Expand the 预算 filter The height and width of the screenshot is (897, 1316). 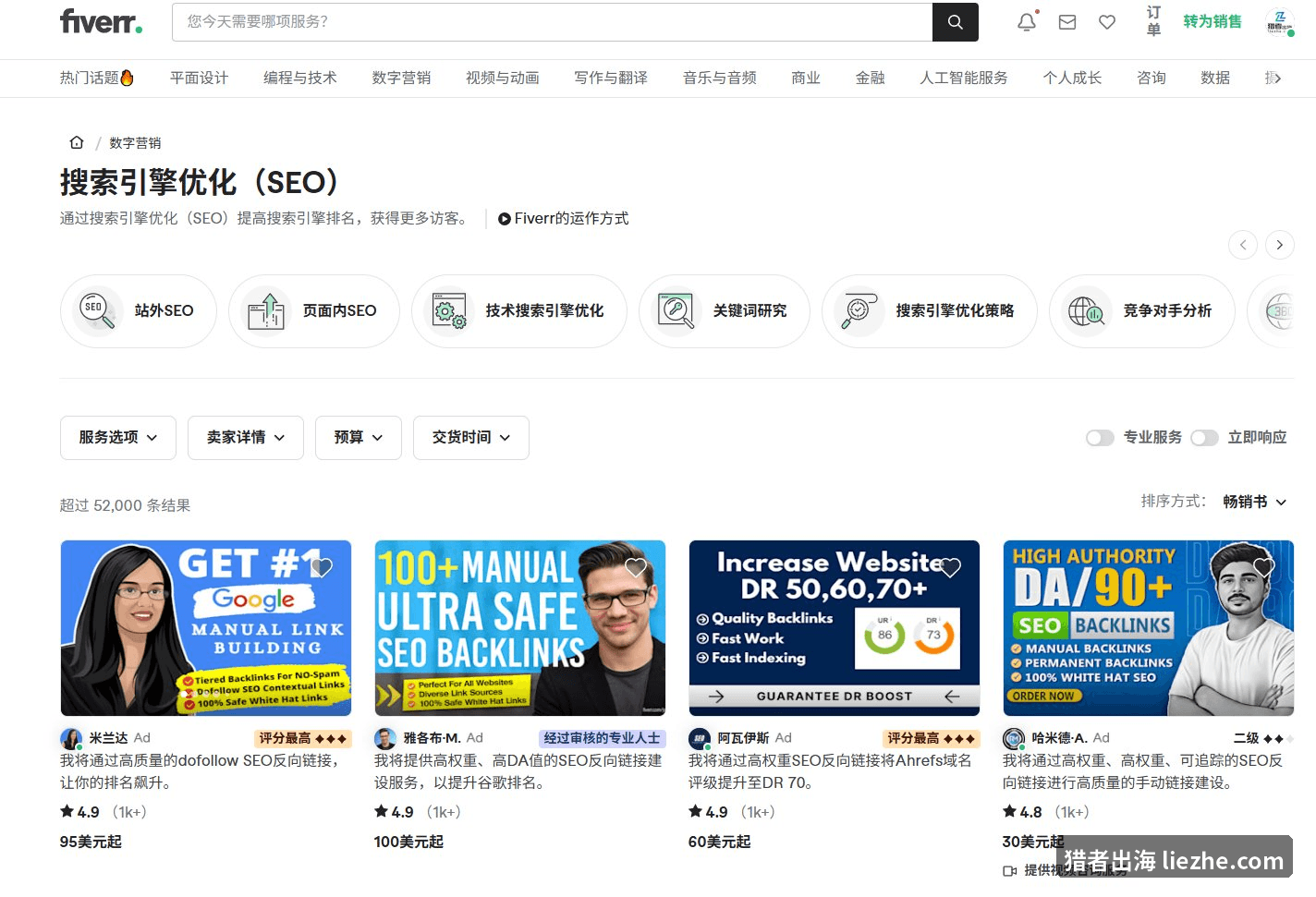pyautogui.click(x=359, y=438)
